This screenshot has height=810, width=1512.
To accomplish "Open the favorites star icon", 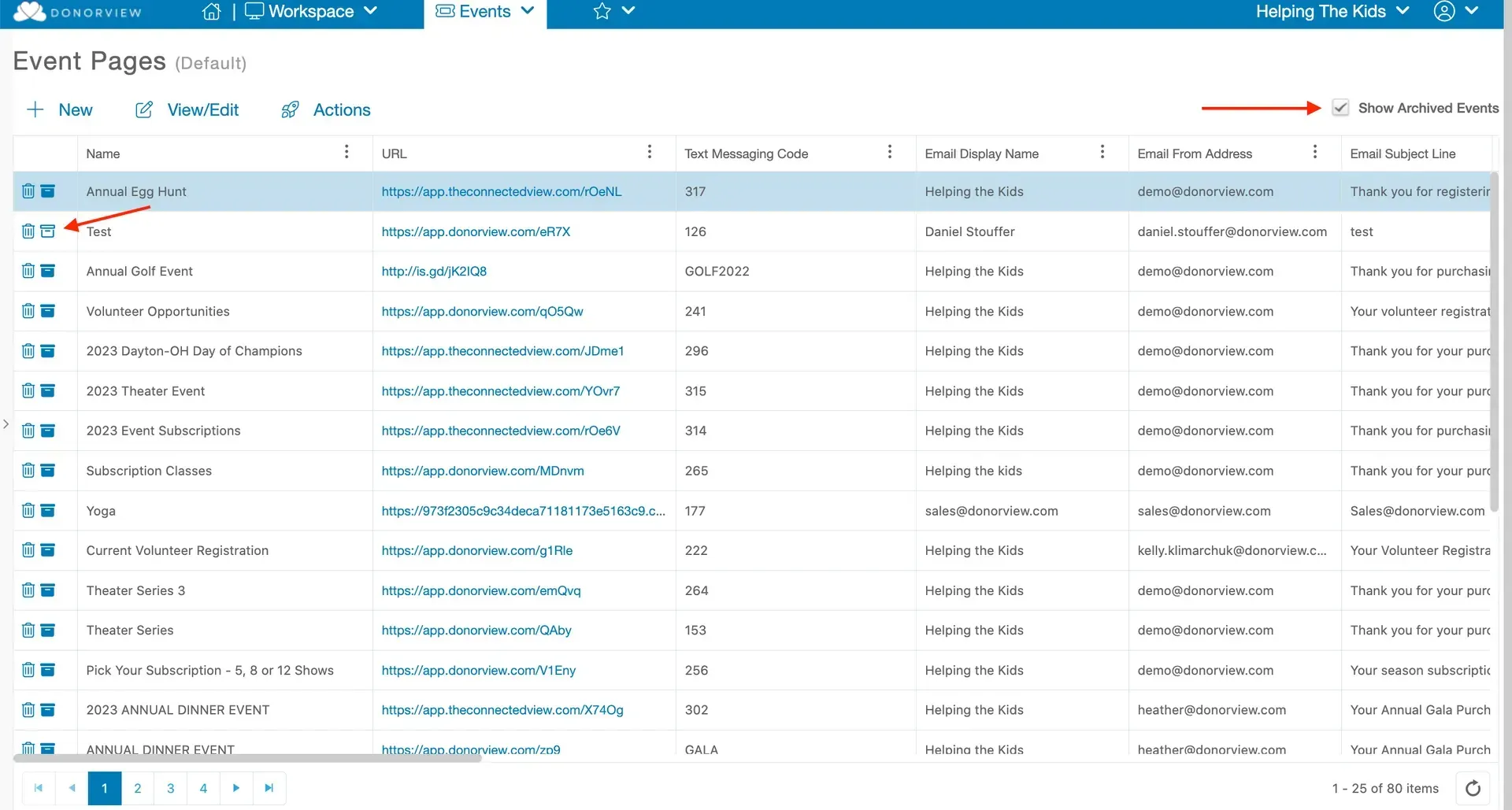I will click(602, 11).
